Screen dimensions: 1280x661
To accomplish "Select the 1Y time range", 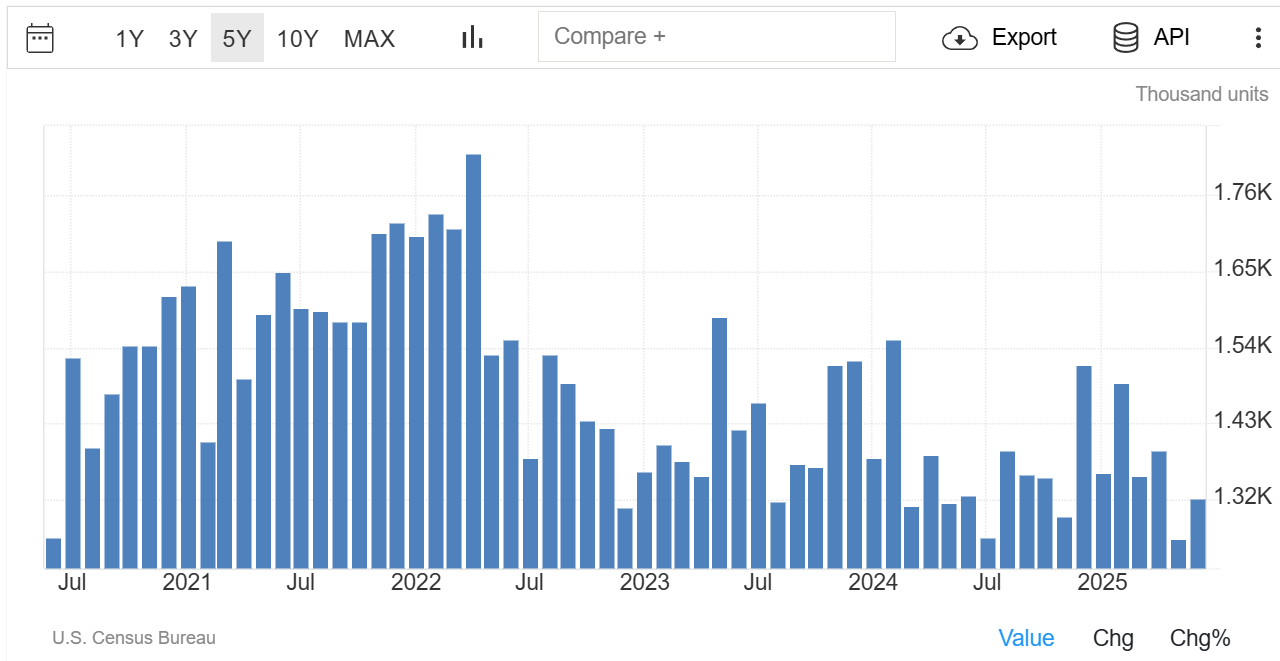I will pos(130,39).
